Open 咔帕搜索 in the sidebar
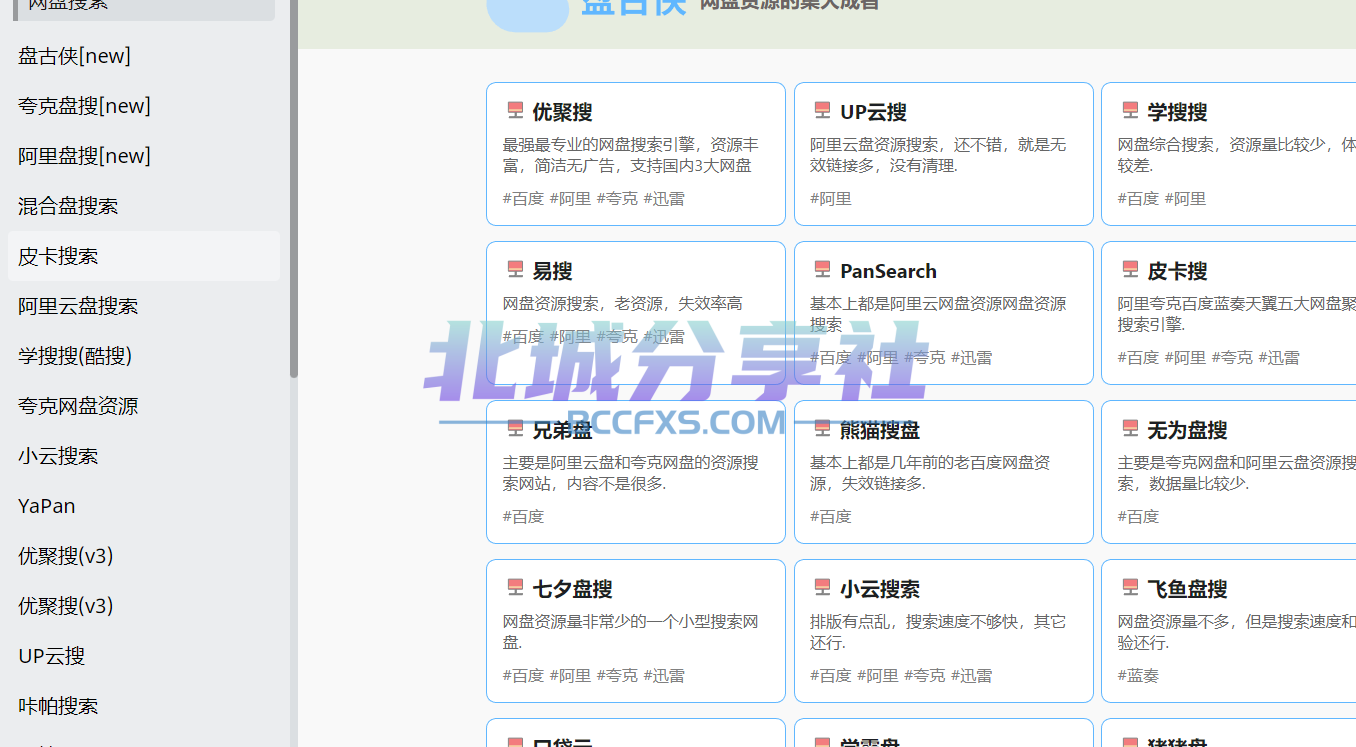This screenshot has width=1356, height=747. (x=144, y=706)
